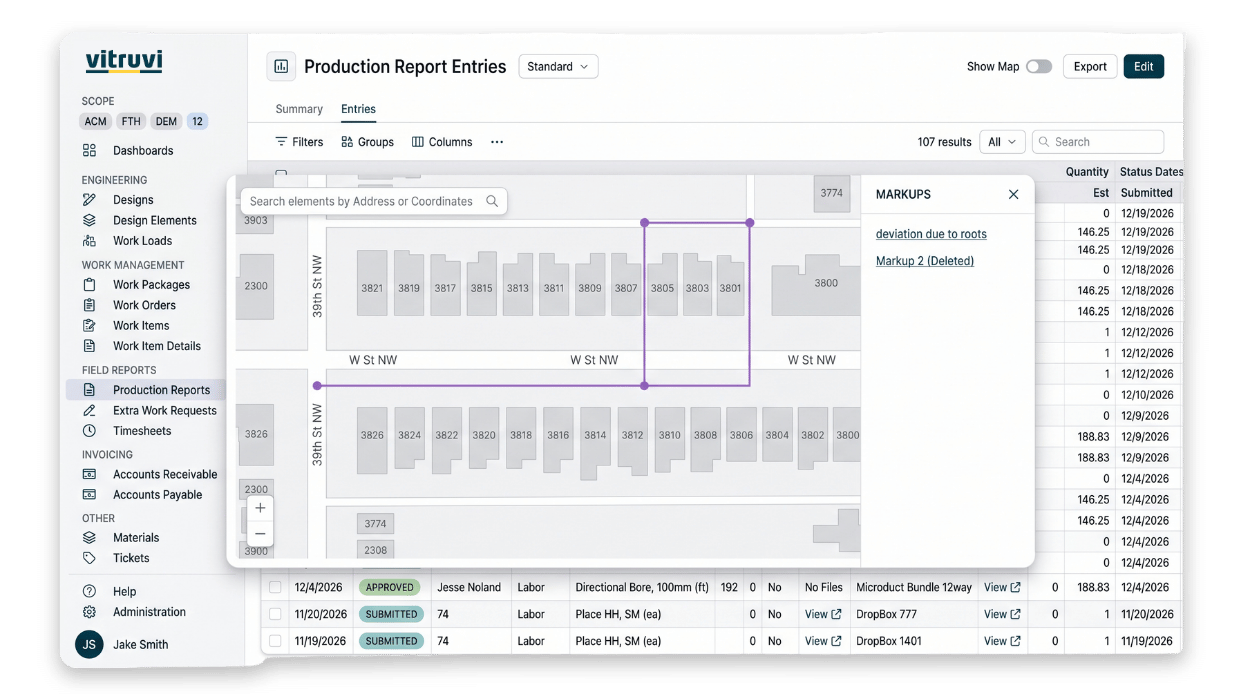Open the deviation due to roots markup

coord(931,234)
